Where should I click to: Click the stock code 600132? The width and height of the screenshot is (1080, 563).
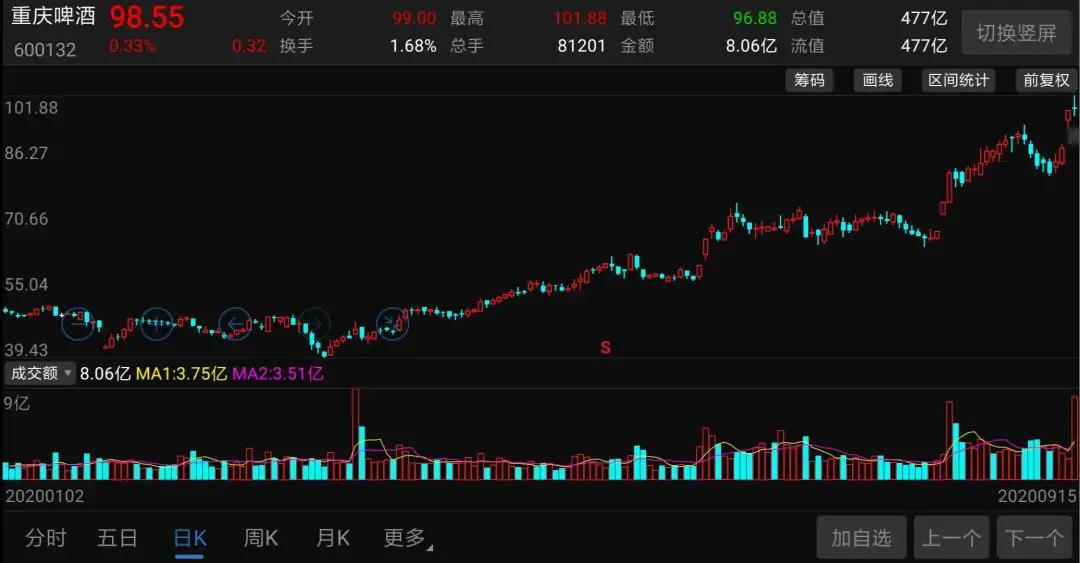(x=45, y=50)
